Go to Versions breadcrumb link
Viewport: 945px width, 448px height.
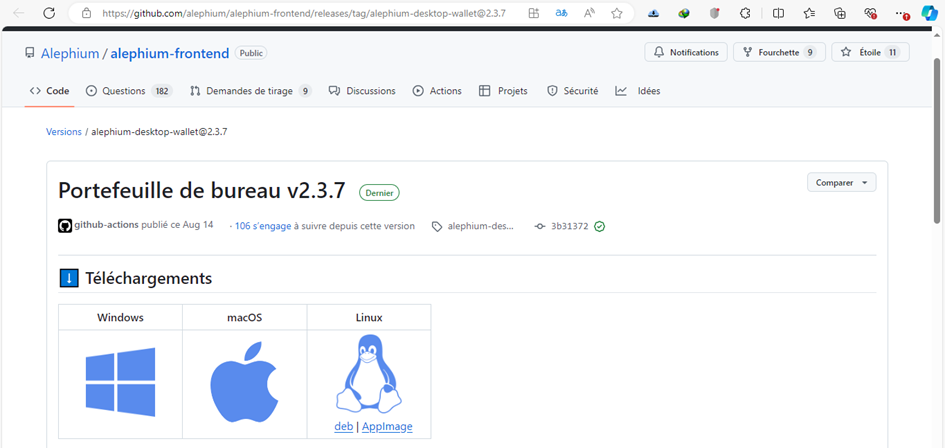click(64, 131)
